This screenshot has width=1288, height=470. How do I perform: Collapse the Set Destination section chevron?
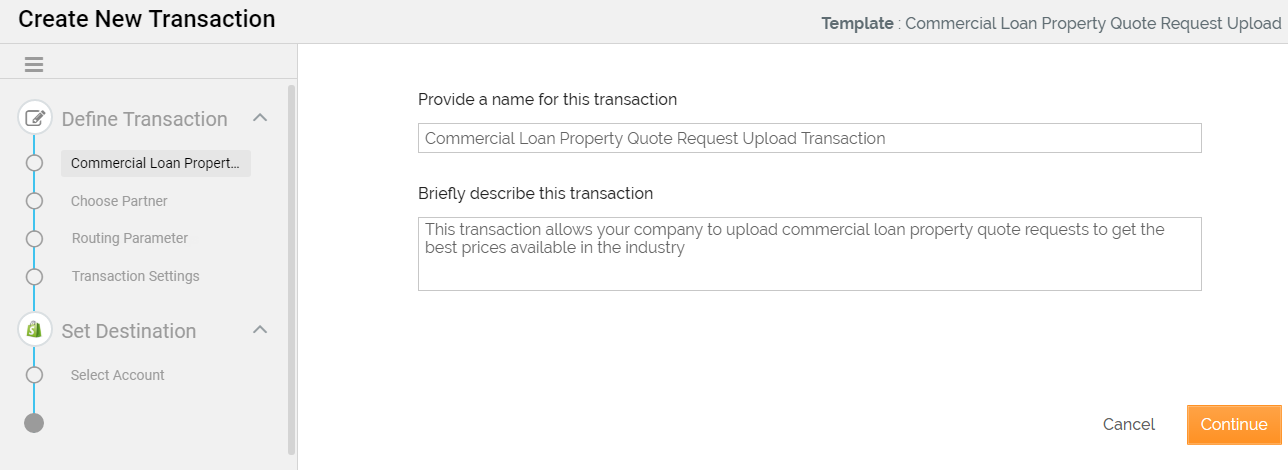[260, 329]
